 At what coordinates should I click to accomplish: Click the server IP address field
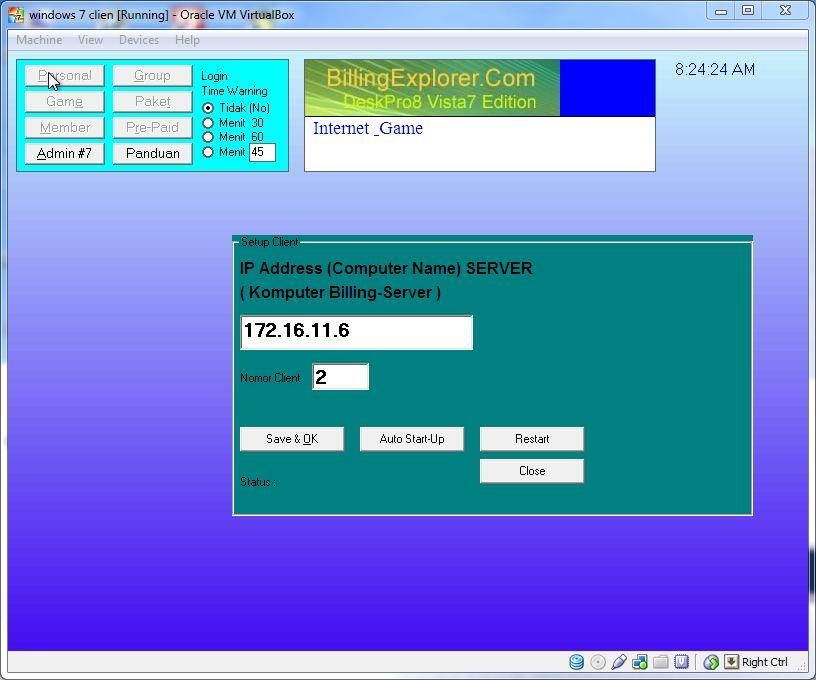point(356,332)
